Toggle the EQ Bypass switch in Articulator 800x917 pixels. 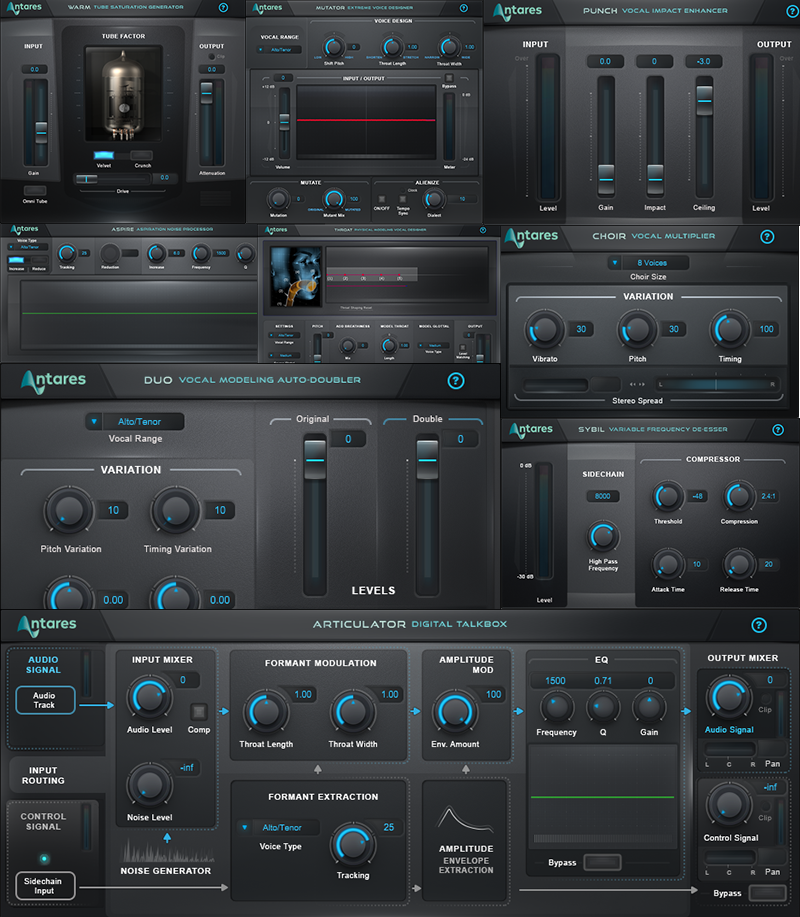602,862
